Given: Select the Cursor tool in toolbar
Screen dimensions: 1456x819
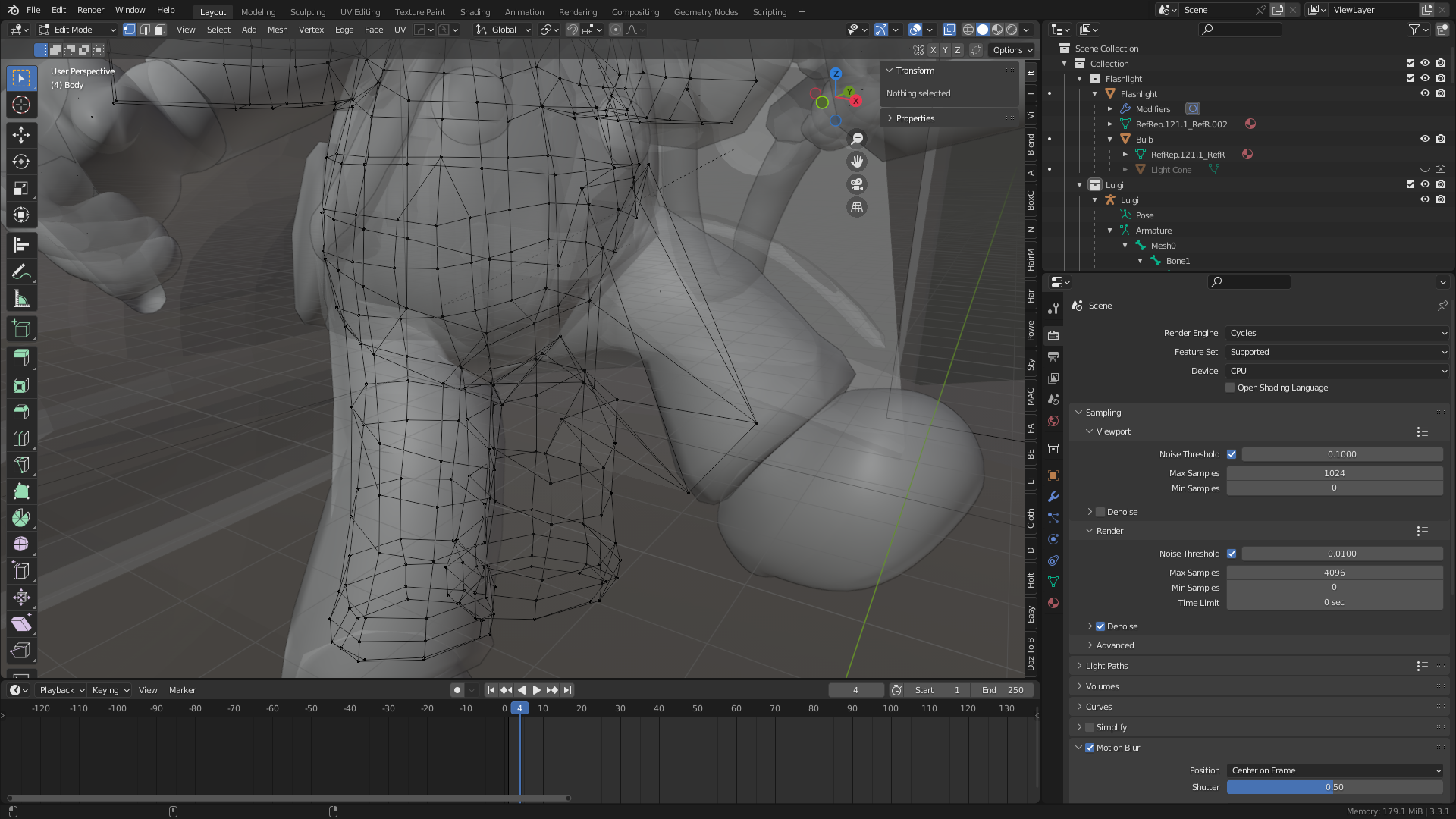Looking at the screenshot, I should [x=21, y=105].
